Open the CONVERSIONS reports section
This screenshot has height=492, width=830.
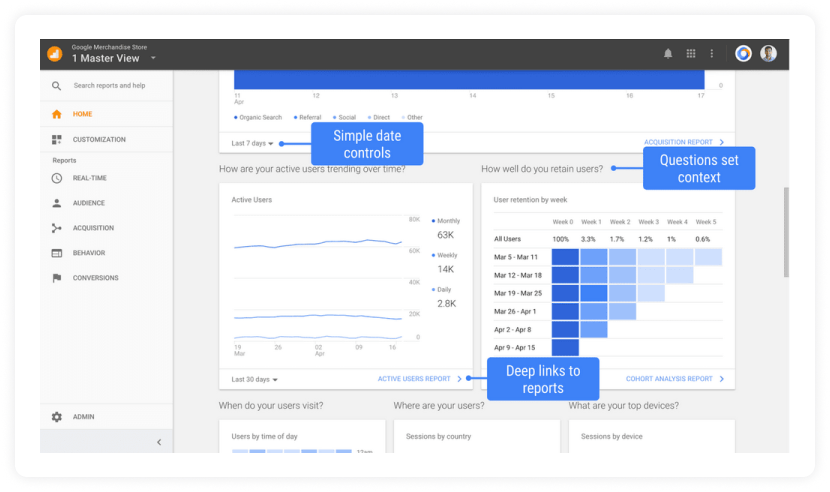point(95,278)
